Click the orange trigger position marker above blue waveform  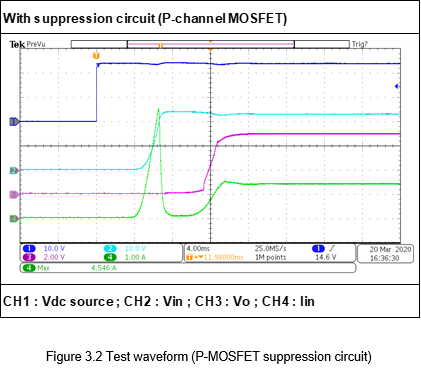click(96, 55)
